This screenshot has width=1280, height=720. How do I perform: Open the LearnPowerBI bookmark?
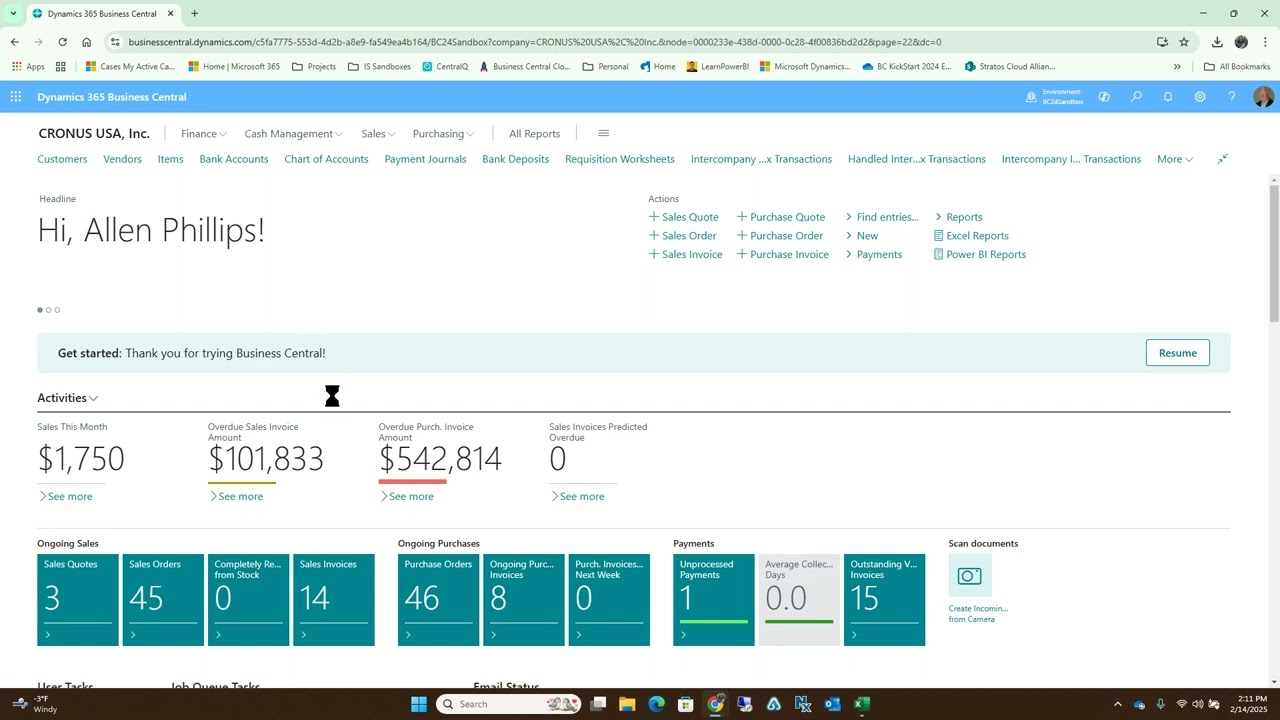717,67
